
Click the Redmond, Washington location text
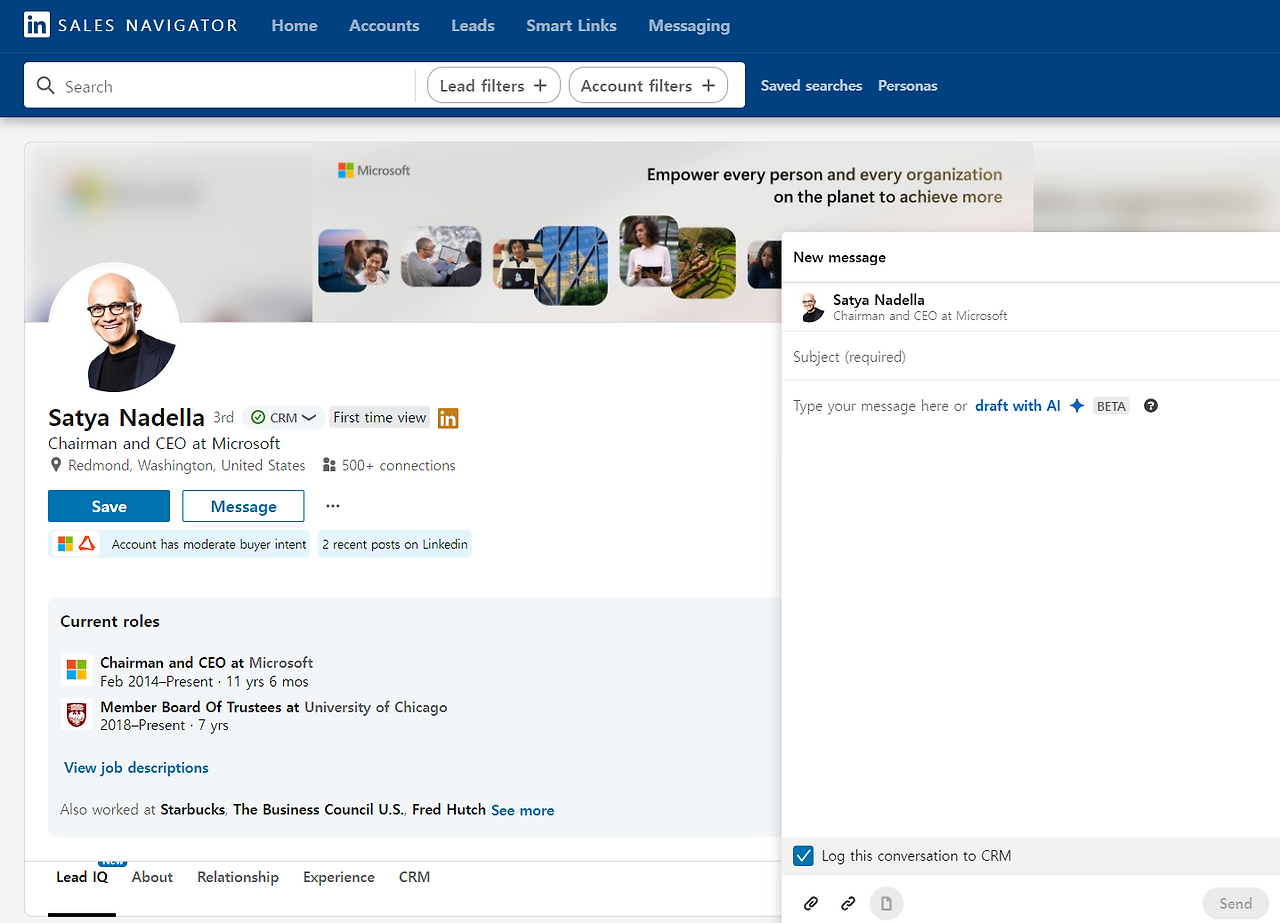point(187,465)
